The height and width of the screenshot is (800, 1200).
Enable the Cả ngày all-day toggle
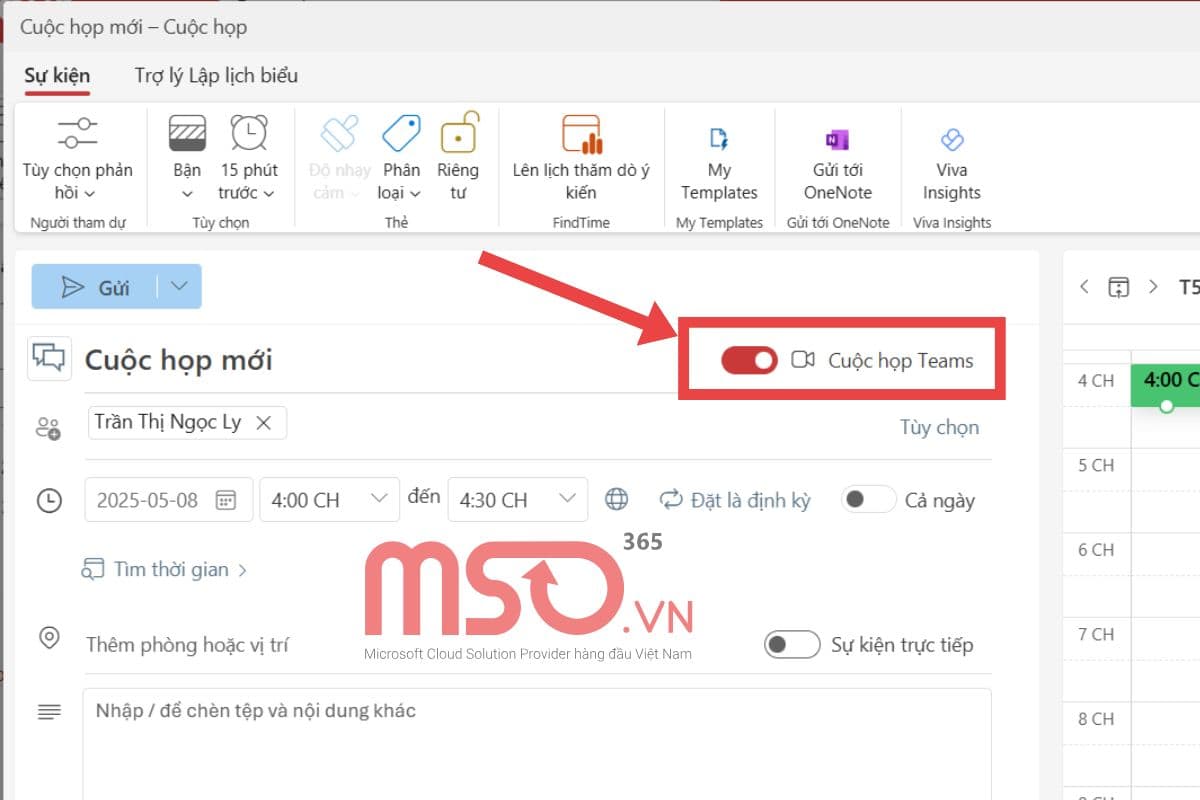[x=868, y=499]
